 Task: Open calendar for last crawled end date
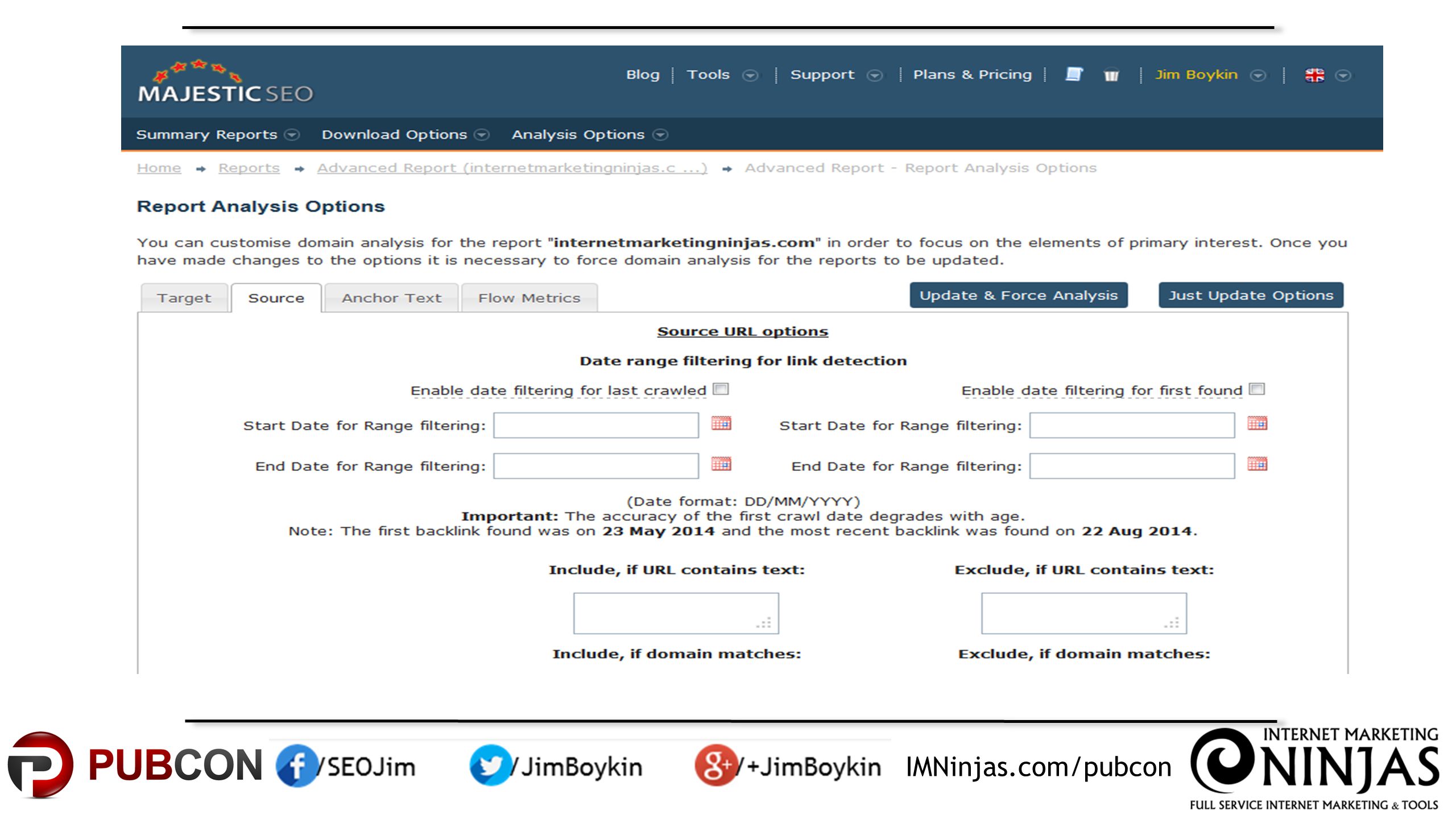[721, 464]
